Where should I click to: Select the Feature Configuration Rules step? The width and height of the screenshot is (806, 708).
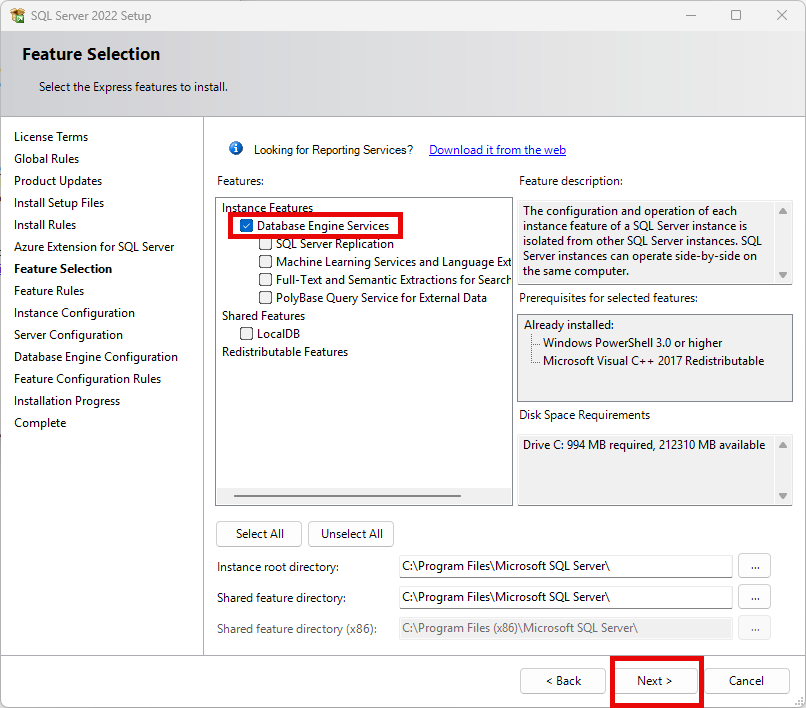pyautogui.click(x=87, y=379)
